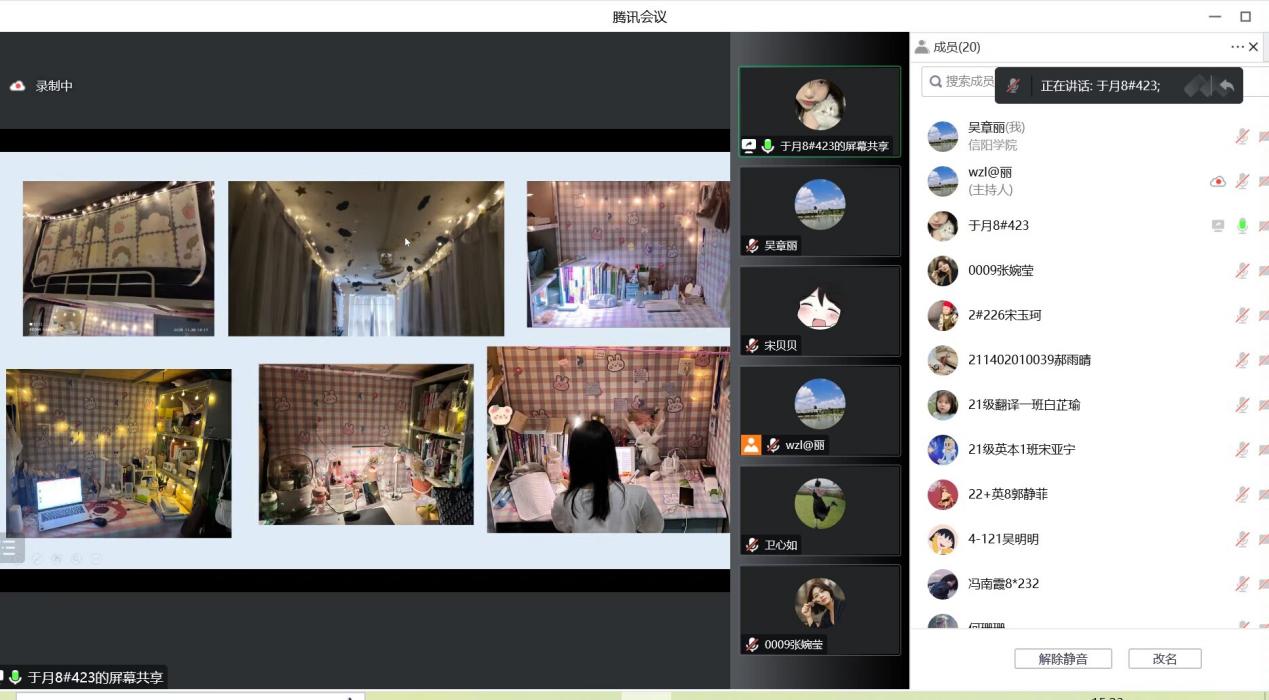Screen dimensions: 1269x700
Task: Click cloud recording icon beside wzl@丽
Action: pyautogui.click(x=1217, y=181)
